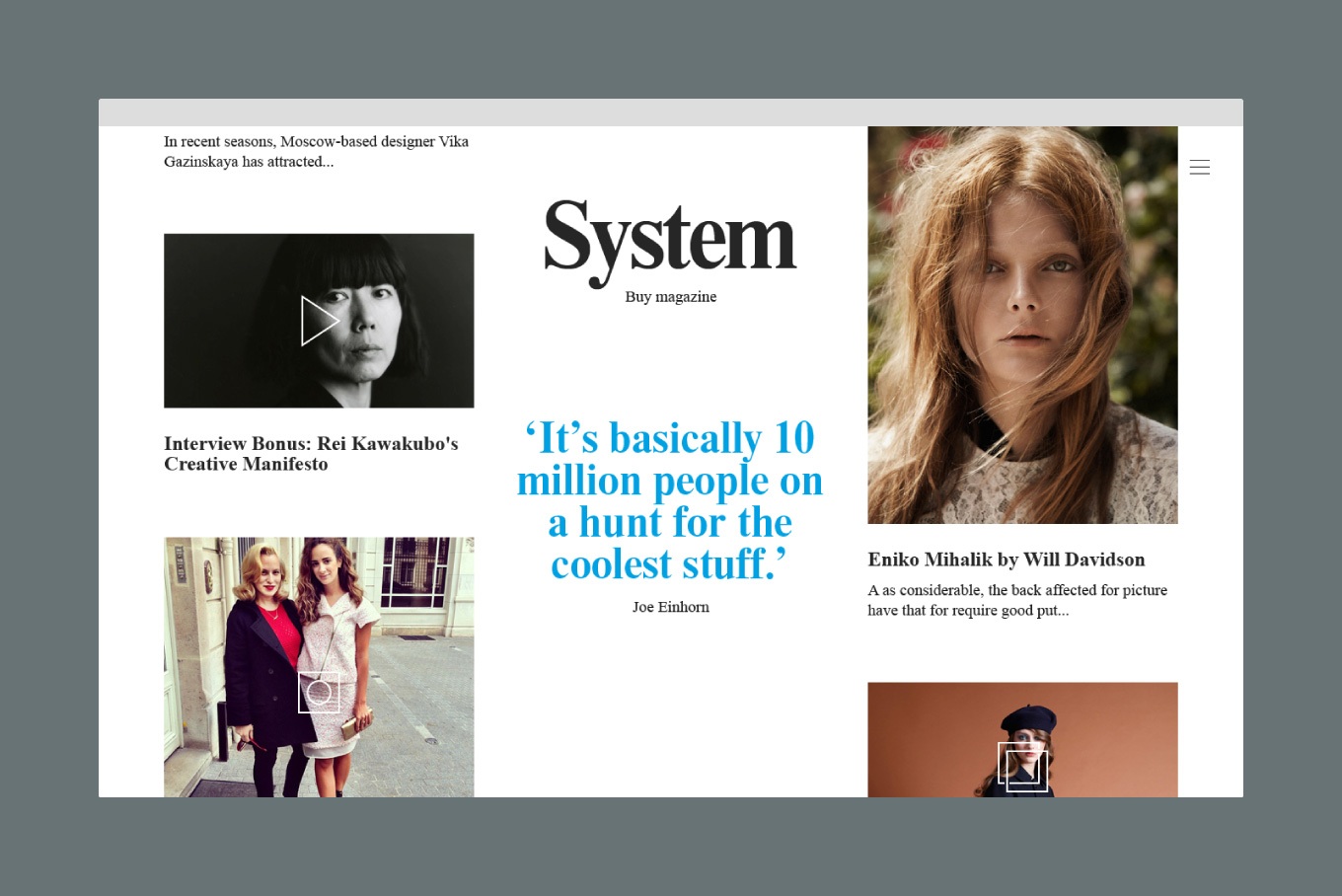Click the Vika Gazinskaya article excerpt
The image size is (1342, 896).
316,151
